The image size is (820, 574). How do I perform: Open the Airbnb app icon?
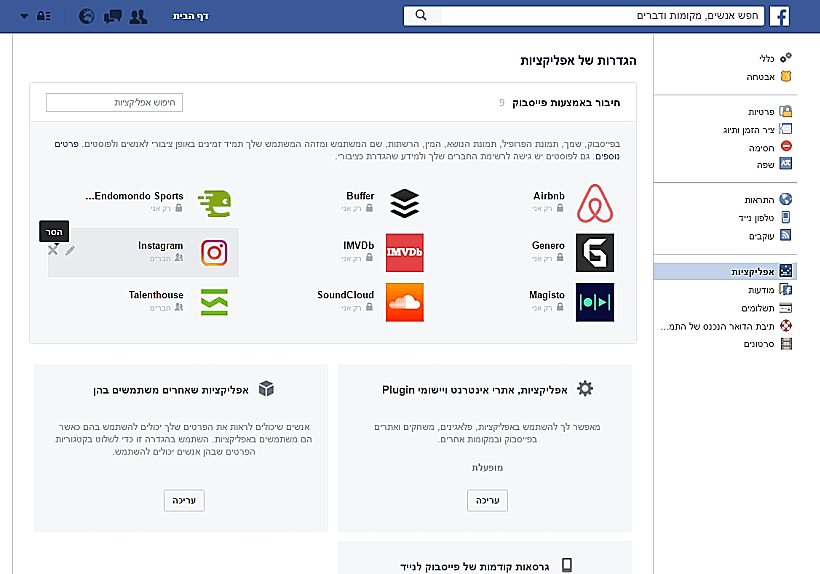595,203
